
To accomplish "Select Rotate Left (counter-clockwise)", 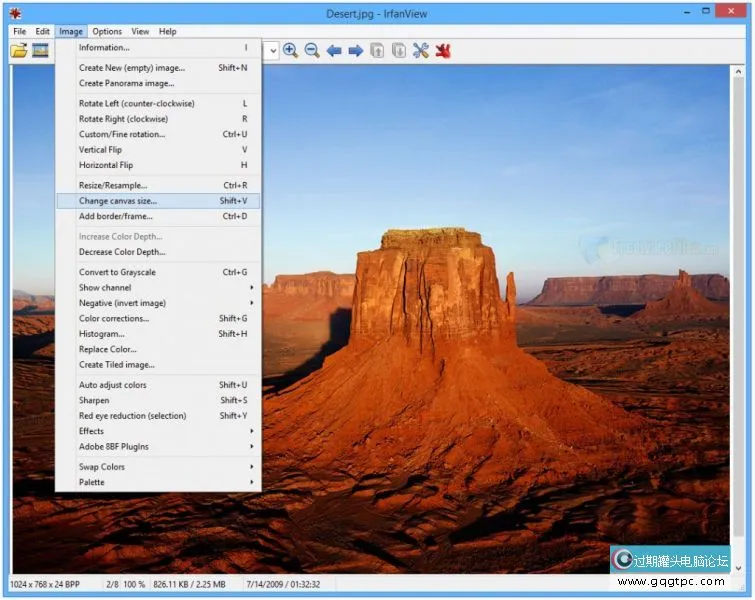I will (x=158, y=104).
